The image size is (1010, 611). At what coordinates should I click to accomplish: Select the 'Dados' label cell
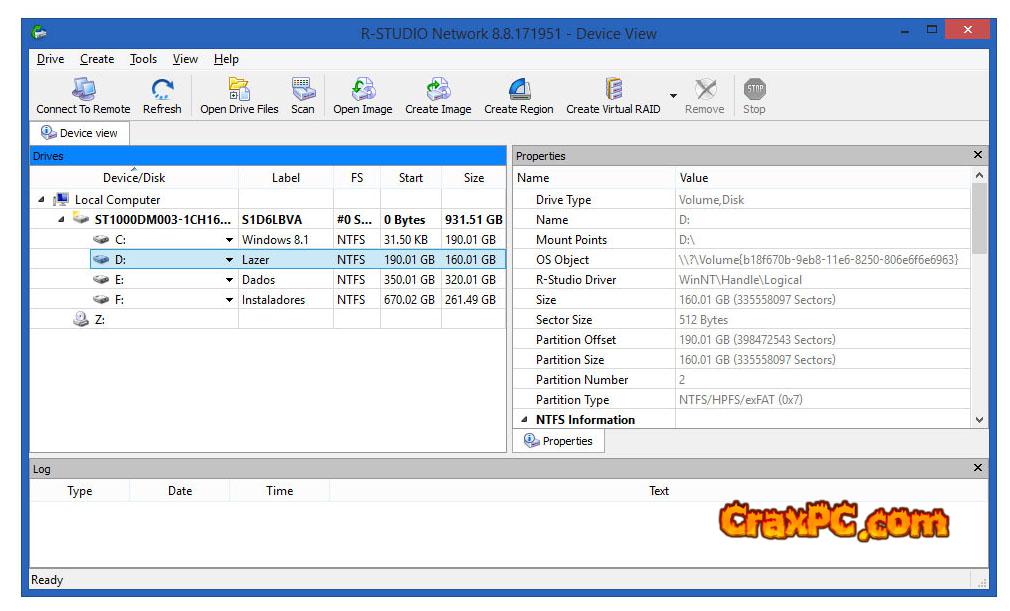[x=285, y=279]
